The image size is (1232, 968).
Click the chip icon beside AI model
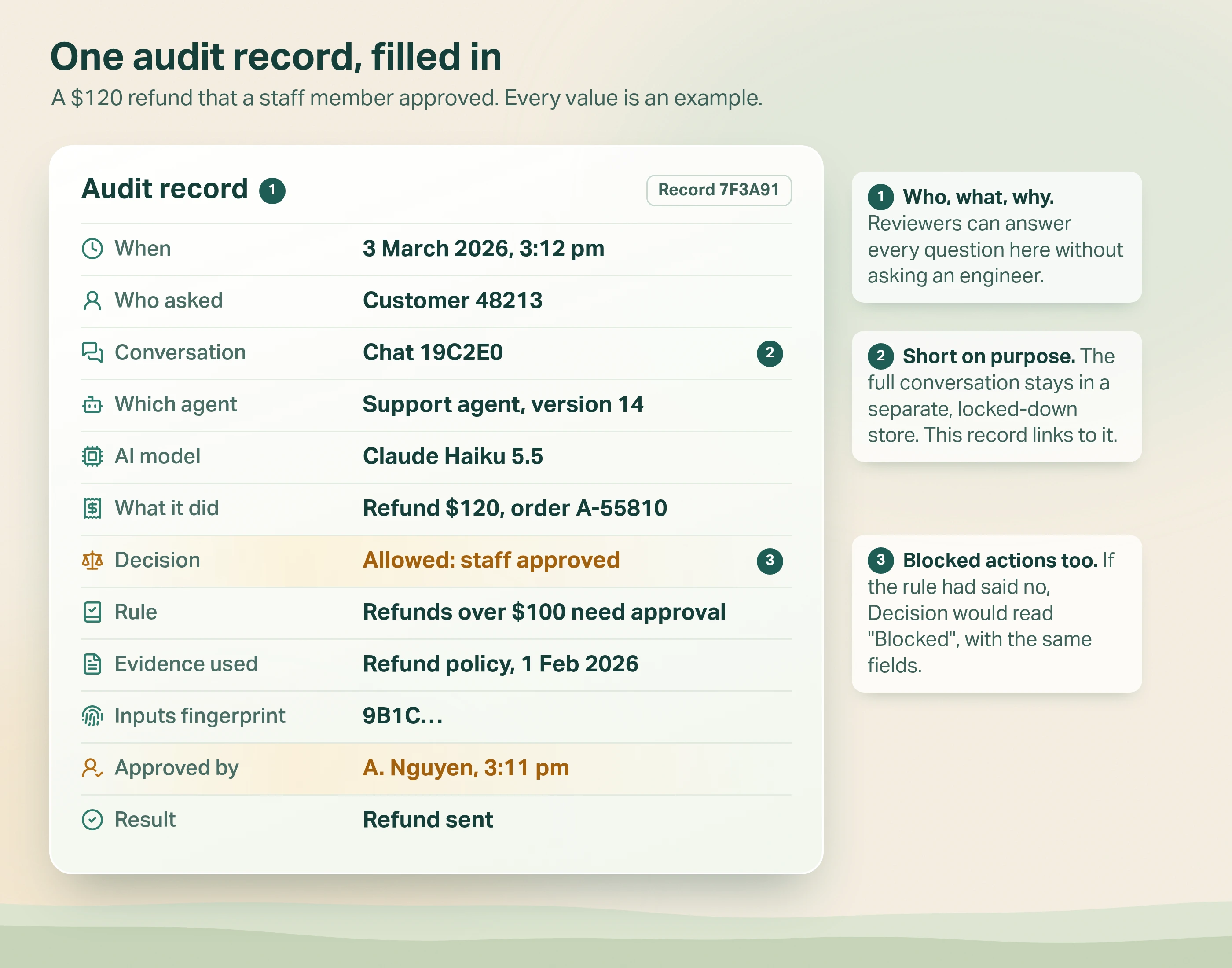(x=92, y=456)
